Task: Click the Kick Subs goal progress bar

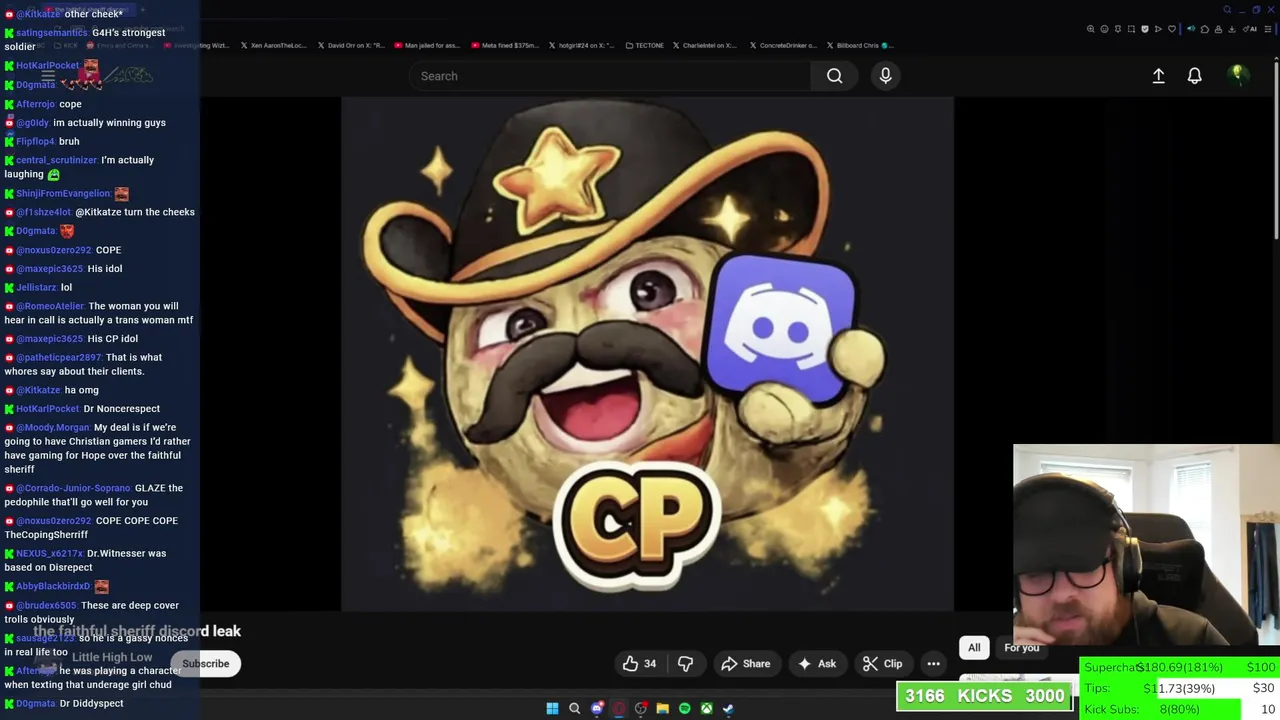Action: (1180, 709)
